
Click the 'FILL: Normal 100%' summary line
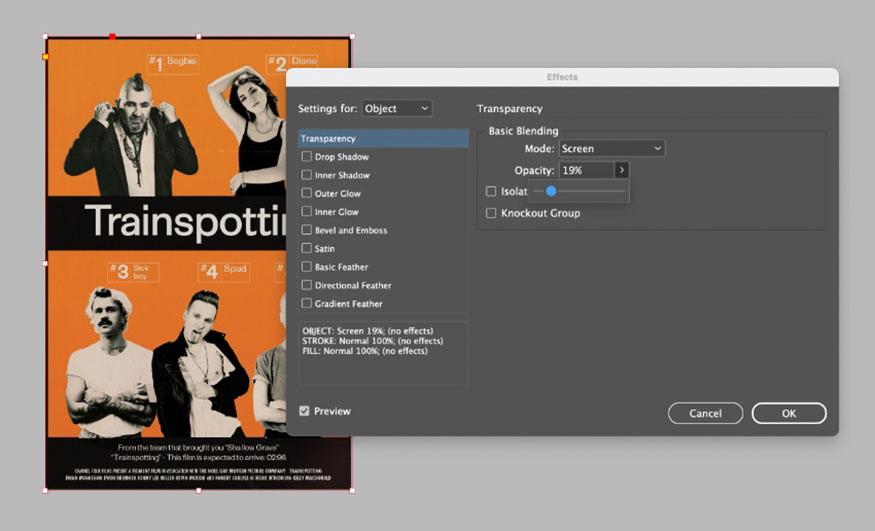(x=365, y=351)
